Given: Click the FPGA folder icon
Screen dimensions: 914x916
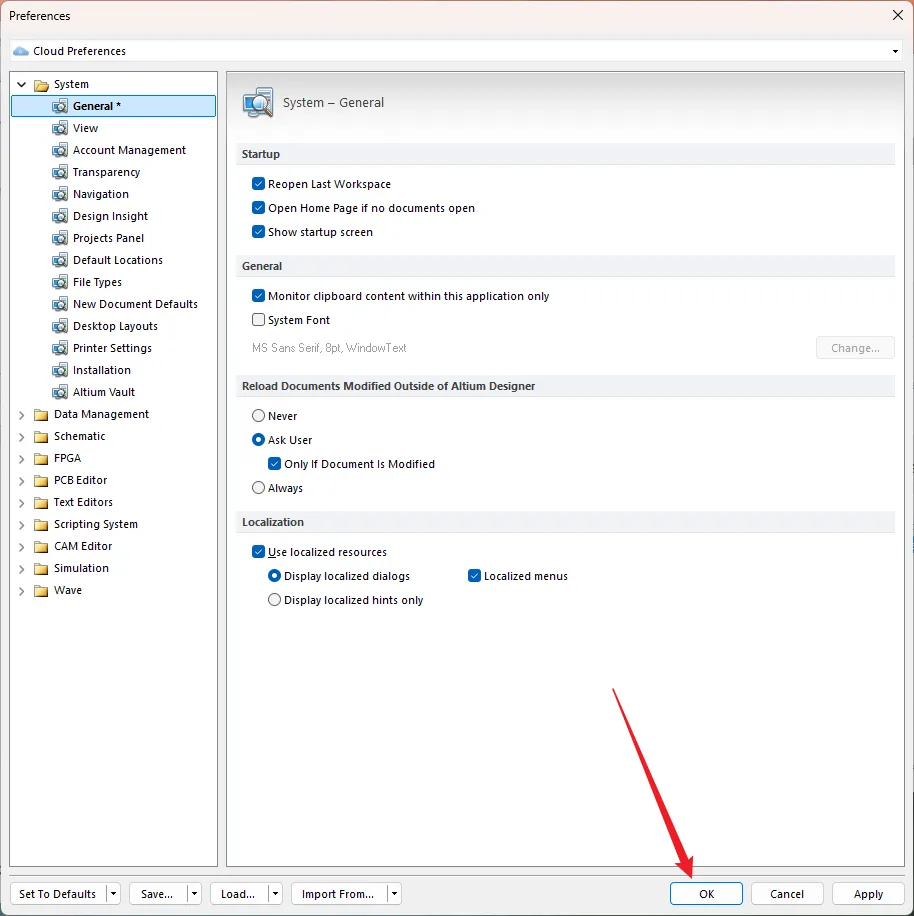Looking at the screenshot, I should [41, 459].
